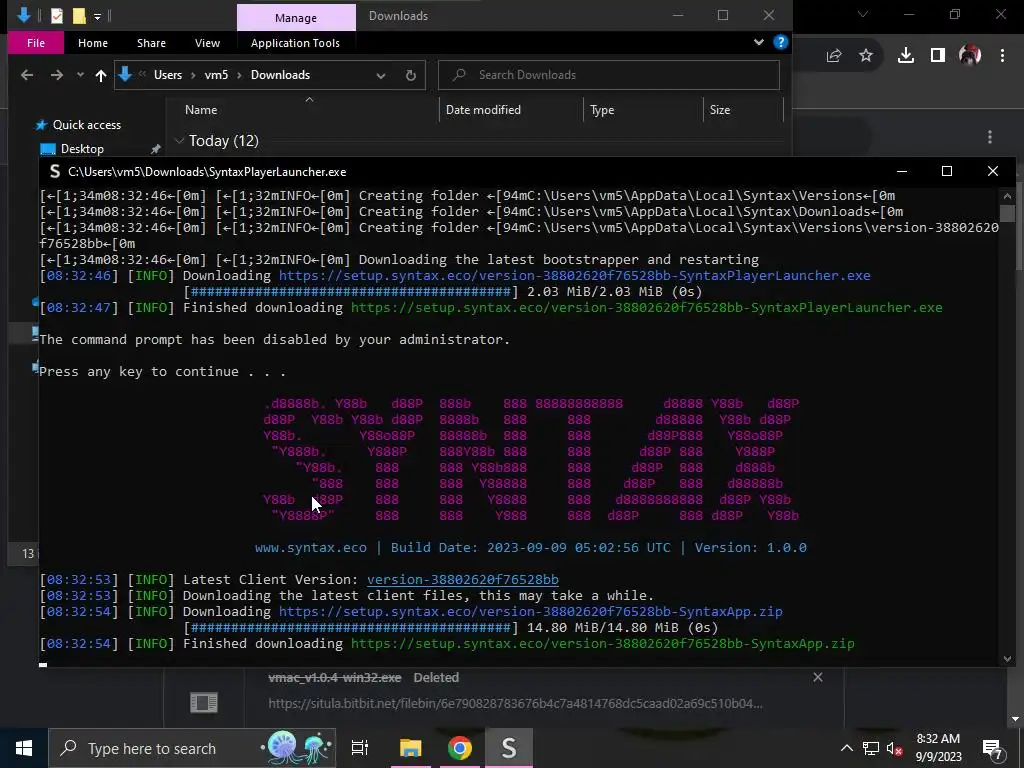Viewport: 1024px width, 768px height.
Task: Sort files by Size column
Action: click(720, 110)
